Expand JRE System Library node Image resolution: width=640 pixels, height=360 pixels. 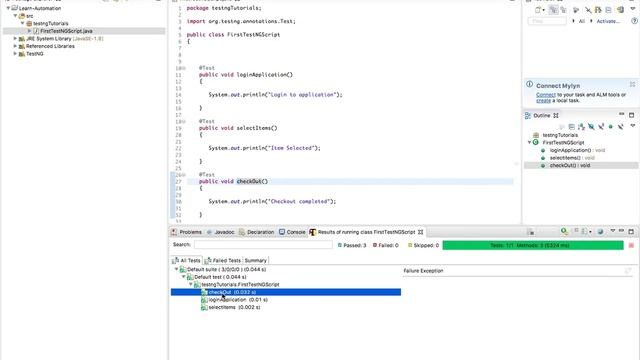[16, 38]
